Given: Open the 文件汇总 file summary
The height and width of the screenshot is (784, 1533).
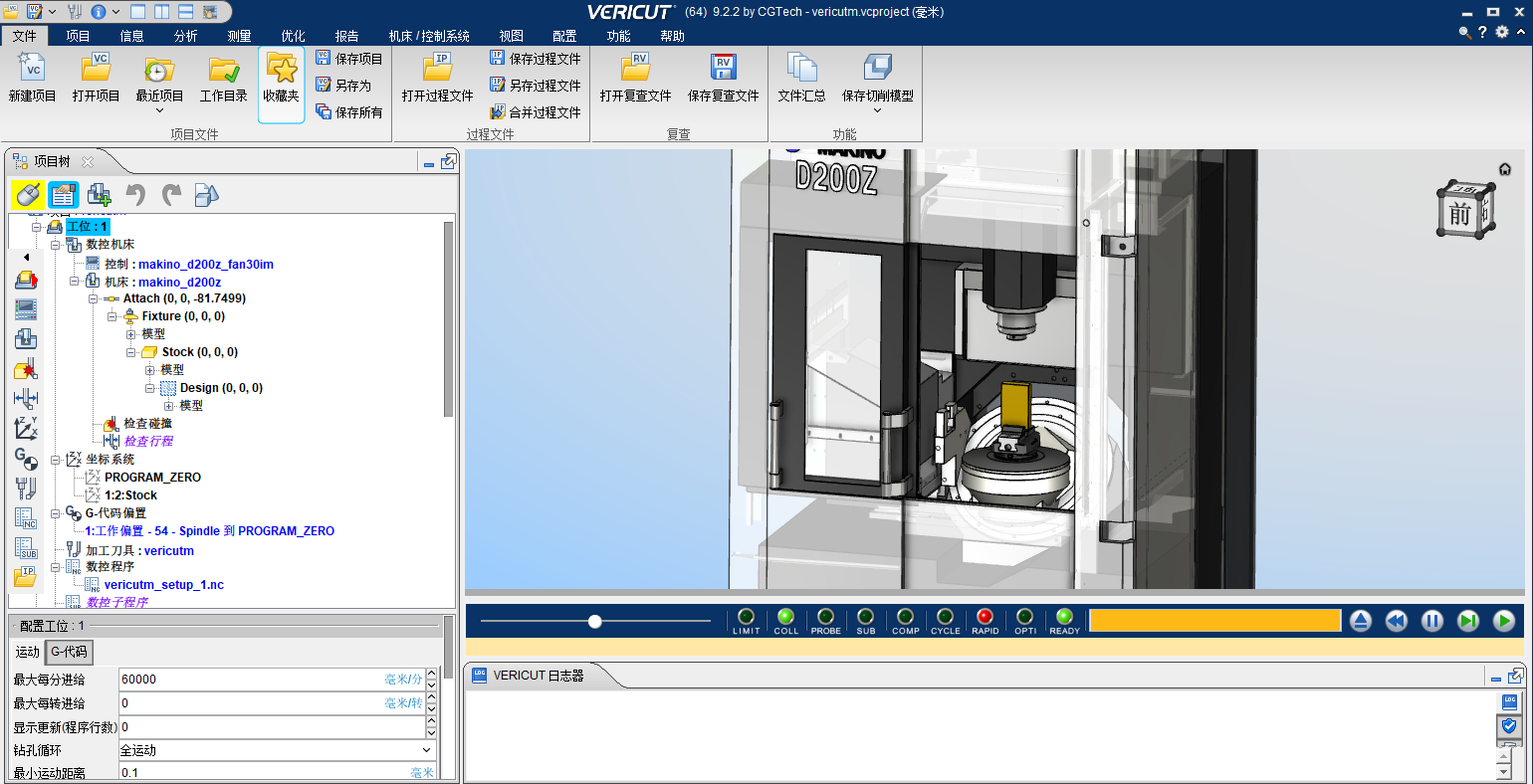Looking at the screenshot, I should click(x=801, y=79).
